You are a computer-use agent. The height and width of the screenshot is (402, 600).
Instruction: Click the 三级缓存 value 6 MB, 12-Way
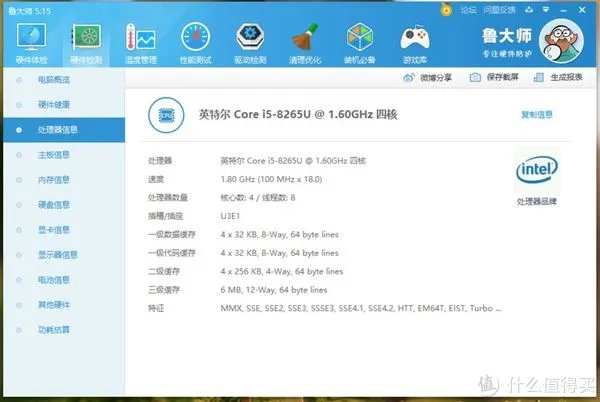click(274, 290)
